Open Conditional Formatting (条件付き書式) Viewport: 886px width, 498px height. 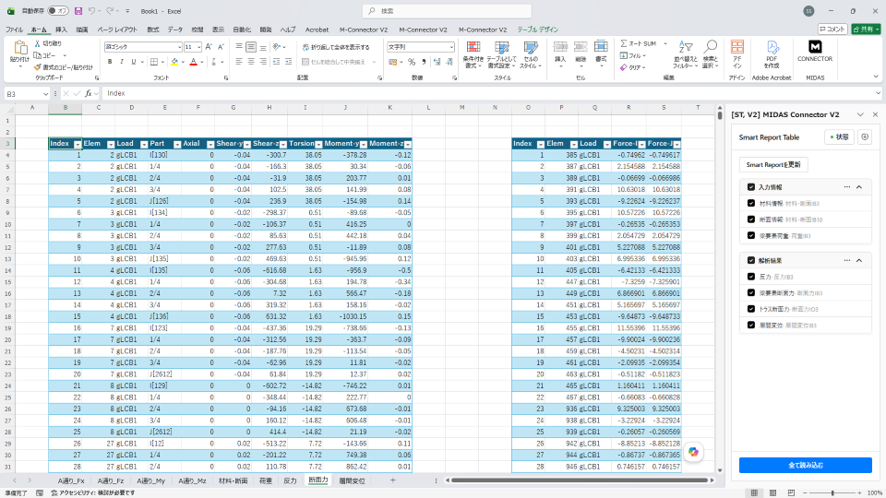click(x=472, y=55)
